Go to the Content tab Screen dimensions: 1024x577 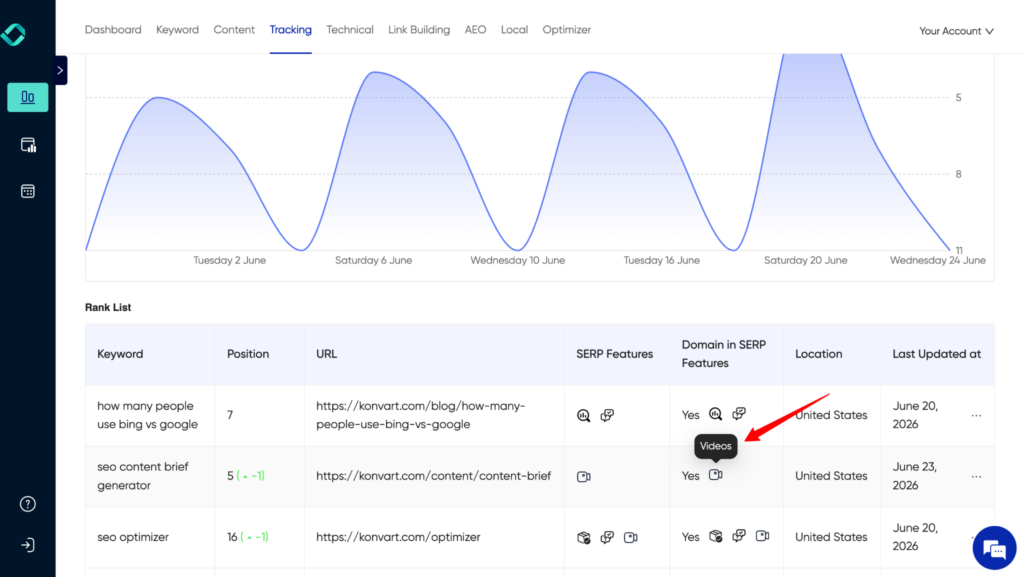[234, 29]
